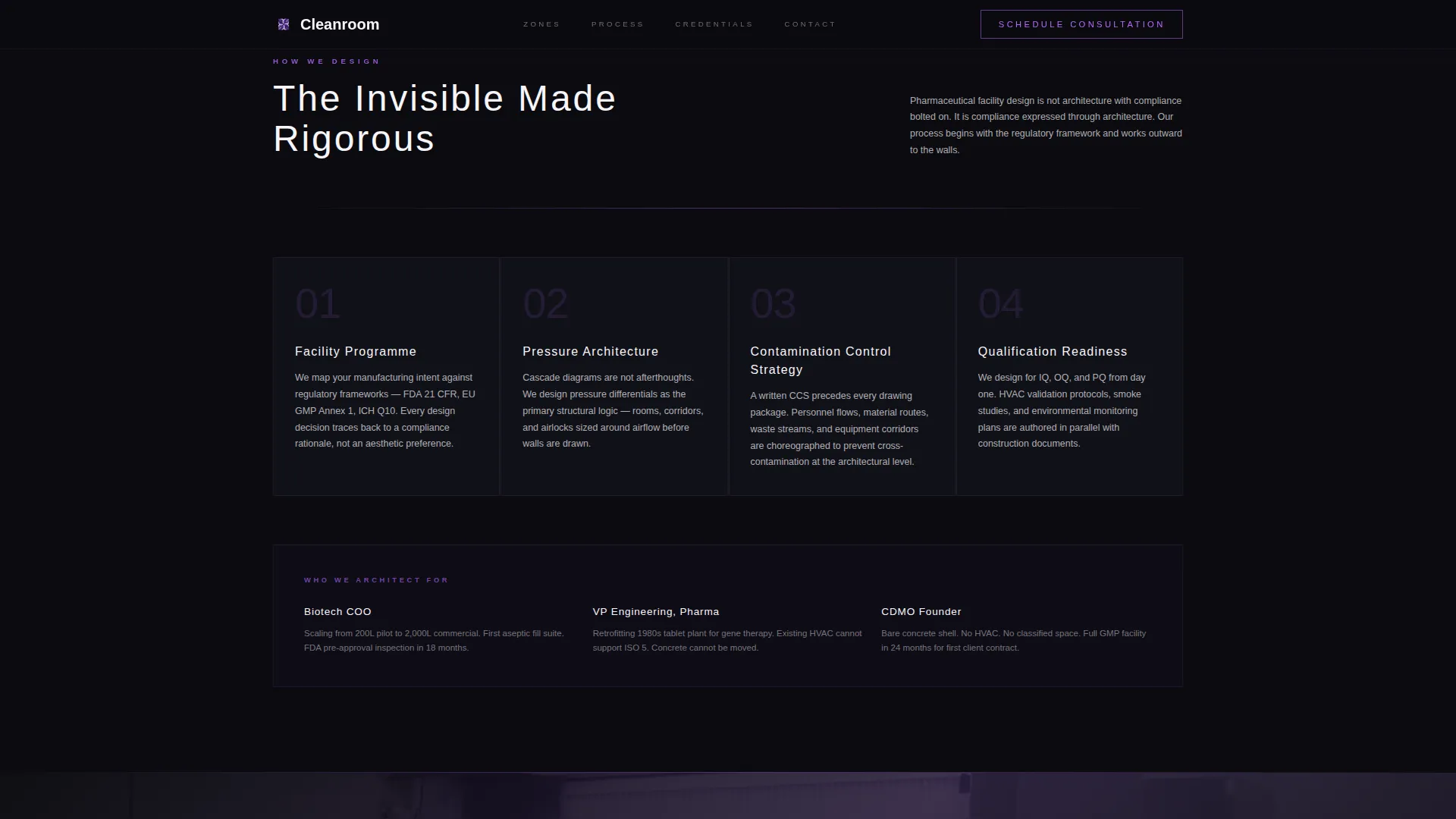Select the heading The Invisible Made Rigorous
This screenshot has width=1456, height=819.
pos(444,118)
